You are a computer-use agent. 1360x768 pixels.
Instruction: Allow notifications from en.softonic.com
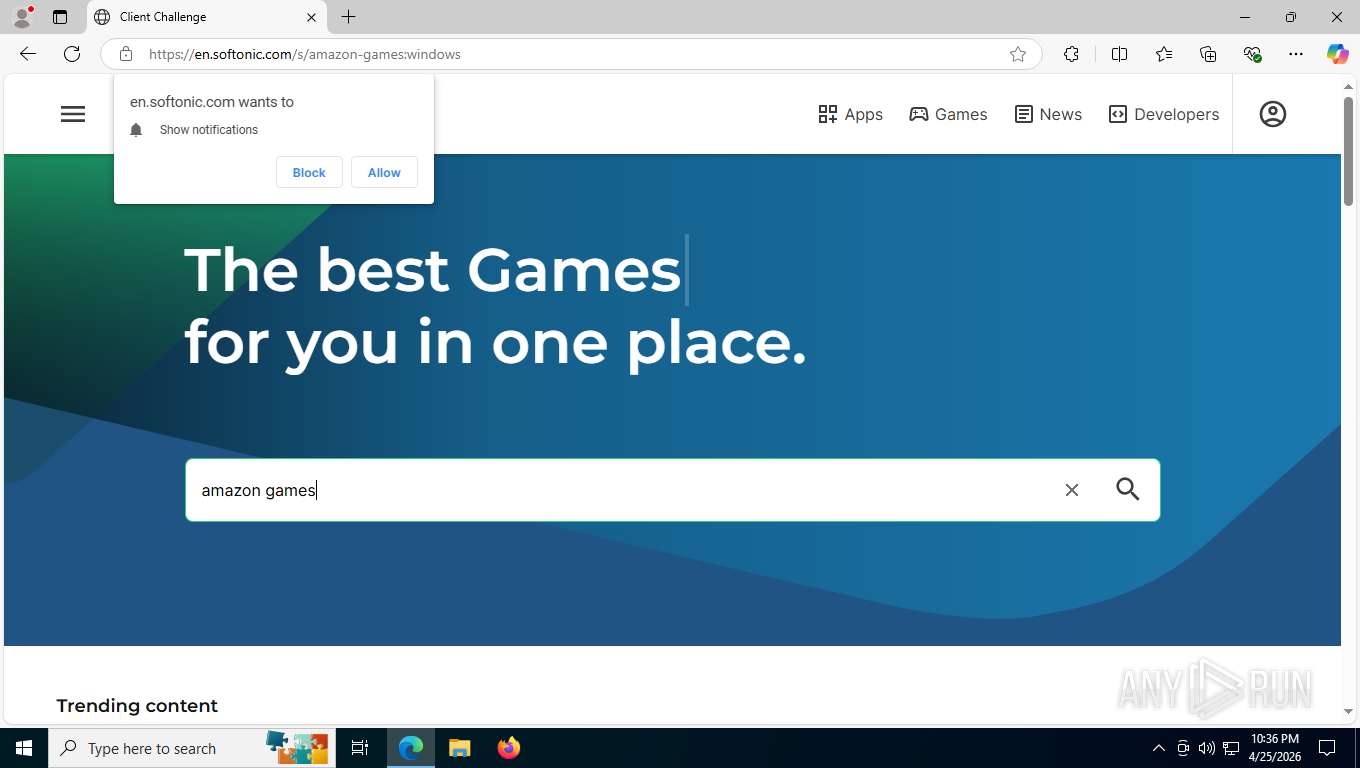(384, 172)
